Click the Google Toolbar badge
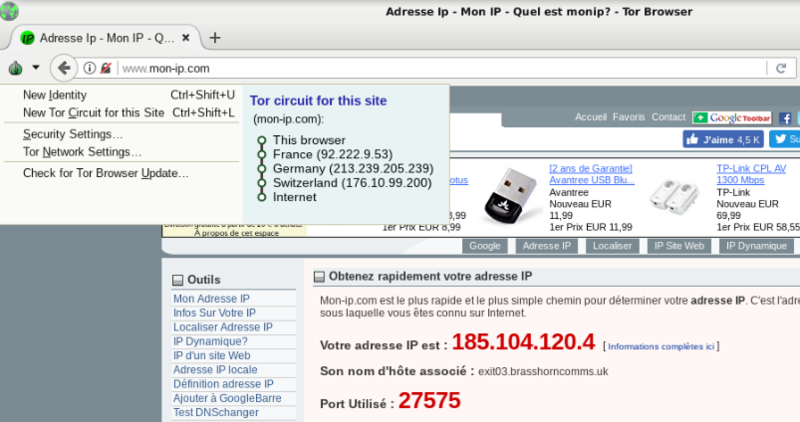 tap(732, 118)
